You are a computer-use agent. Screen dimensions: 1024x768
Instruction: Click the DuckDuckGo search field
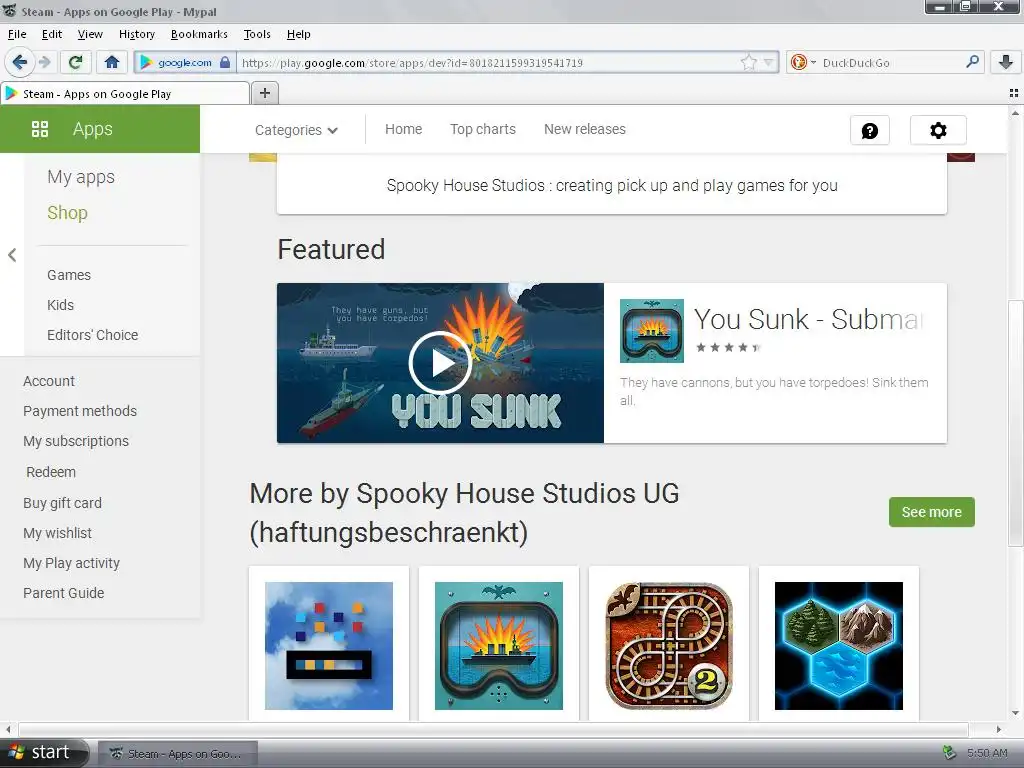click(x=890, y=63)
